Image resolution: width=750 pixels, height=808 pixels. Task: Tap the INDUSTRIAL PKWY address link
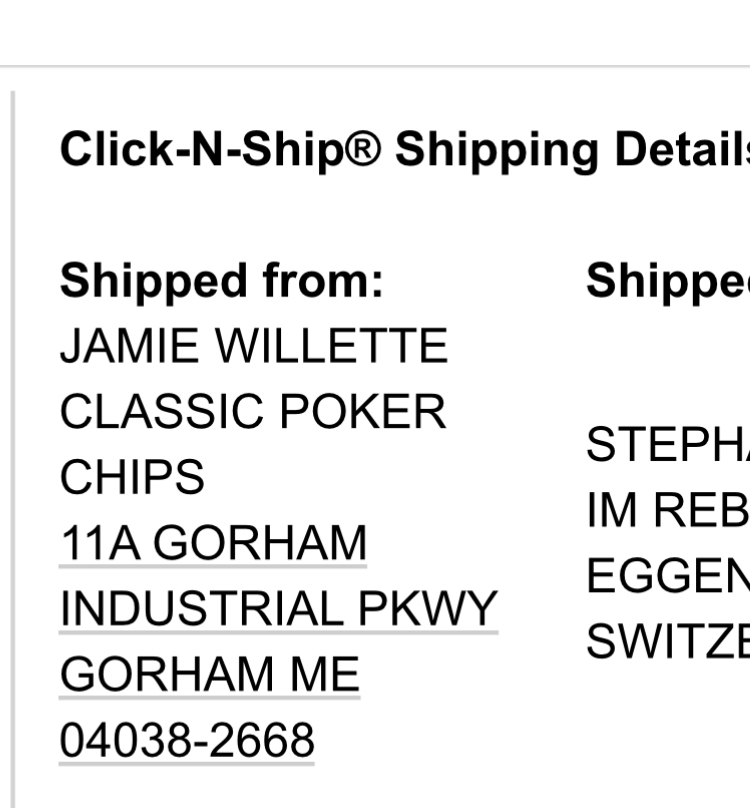click(x=278, y=610)
